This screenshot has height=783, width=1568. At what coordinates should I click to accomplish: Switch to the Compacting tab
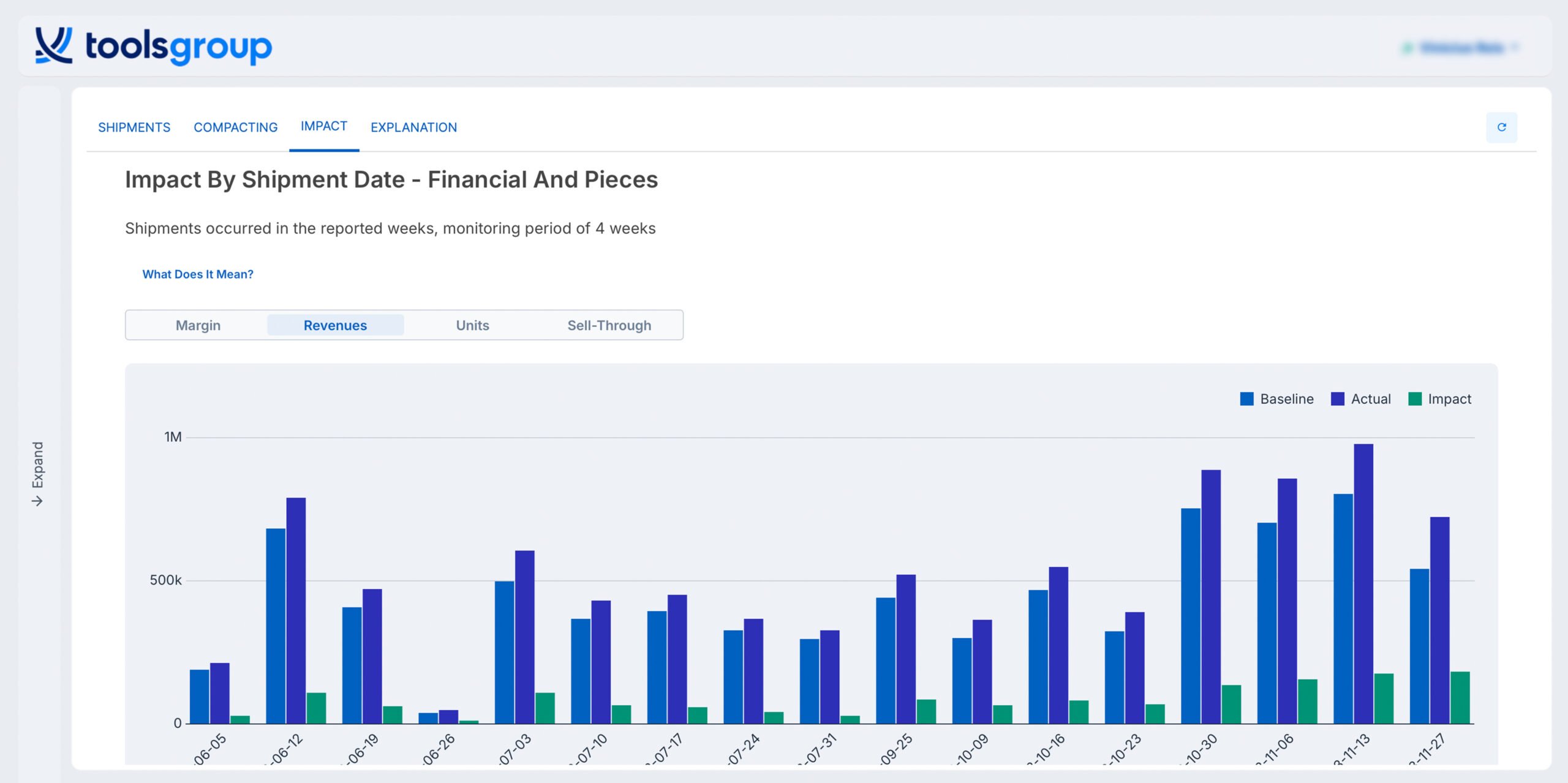pyautogui.click(x=236, y=127)
